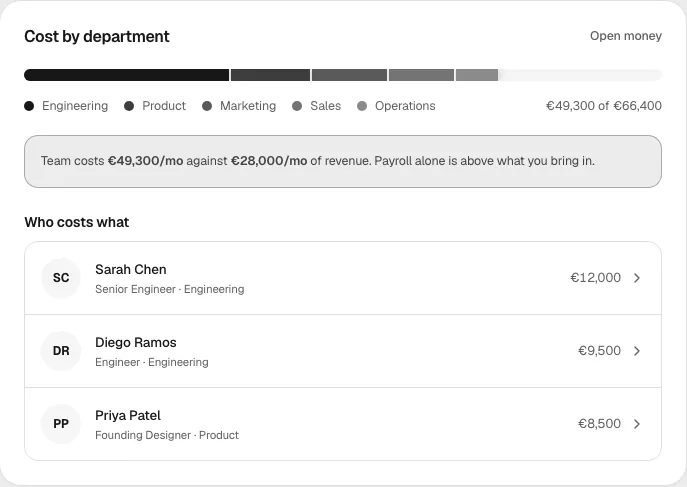Click the 'Who costs what' heading
Viewport: 687px width, 487px height.
click(77, 222)
